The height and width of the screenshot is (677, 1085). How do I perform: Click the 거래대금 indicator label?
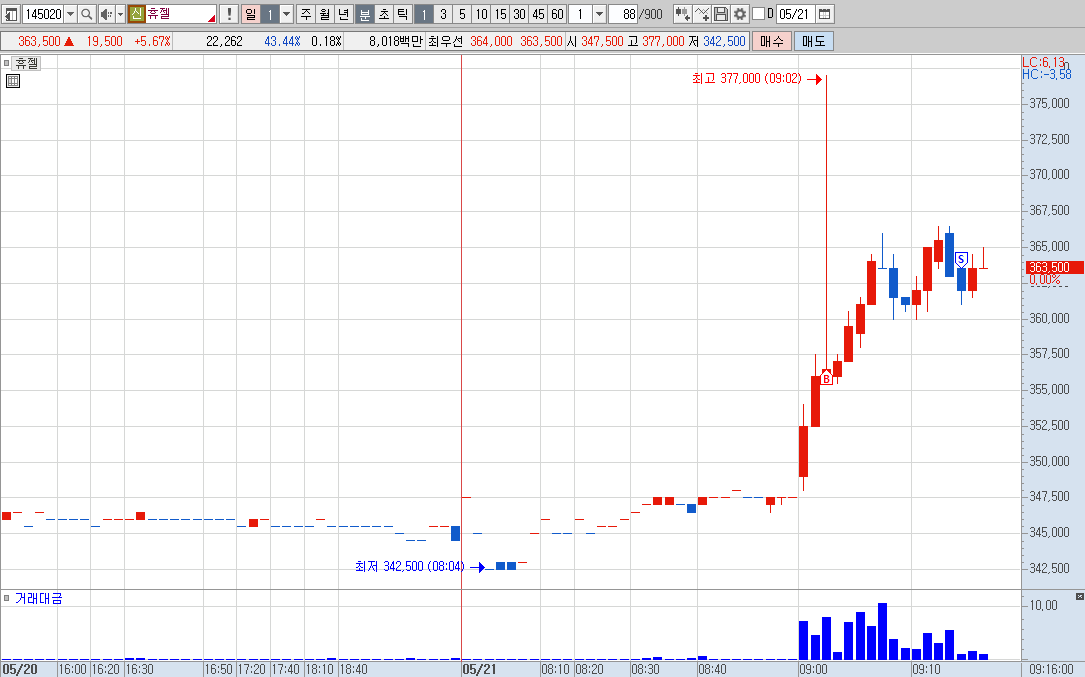click(x=39, y=598)
